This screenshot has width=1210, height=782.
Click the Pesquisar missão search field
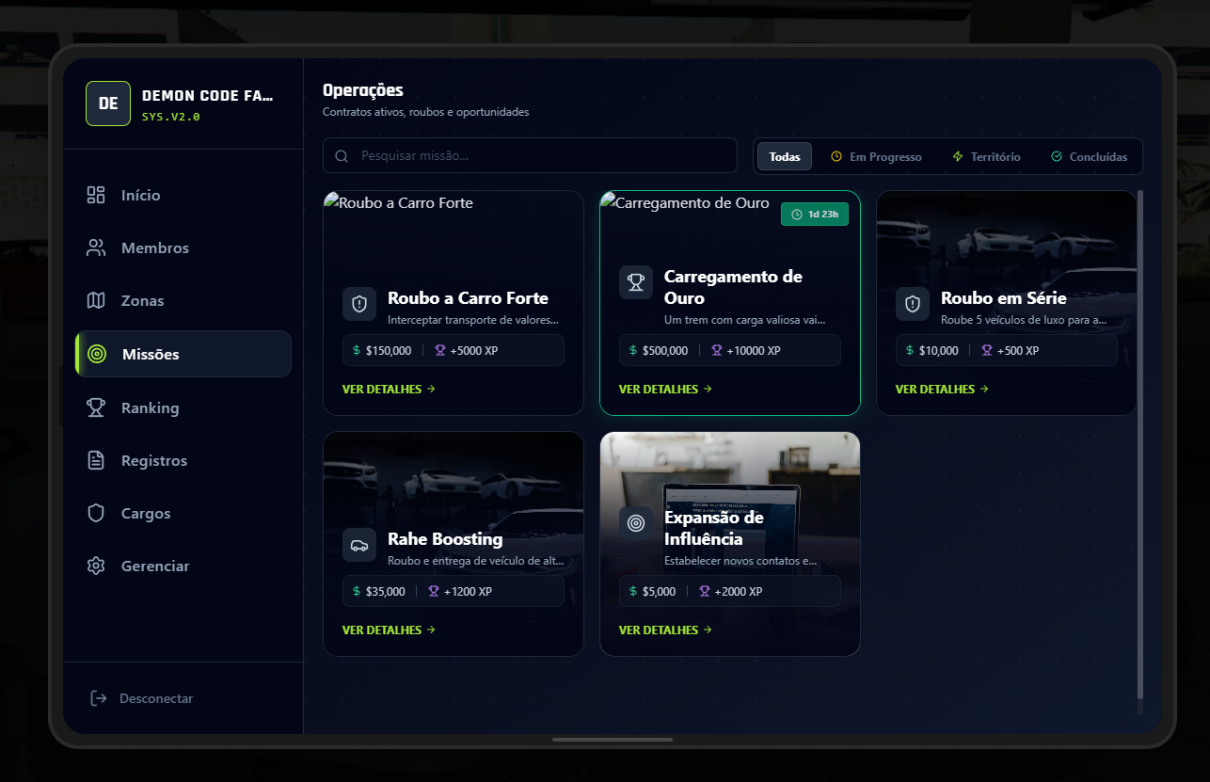pyautogui.click(x=530, y=156)
